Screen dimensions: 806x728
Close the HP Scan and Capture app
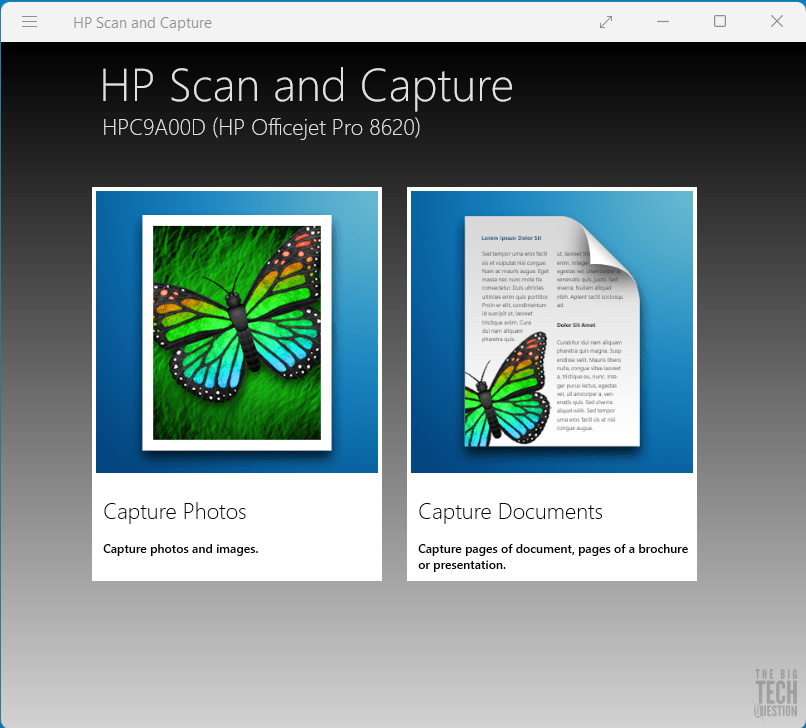tap(777, 21)
